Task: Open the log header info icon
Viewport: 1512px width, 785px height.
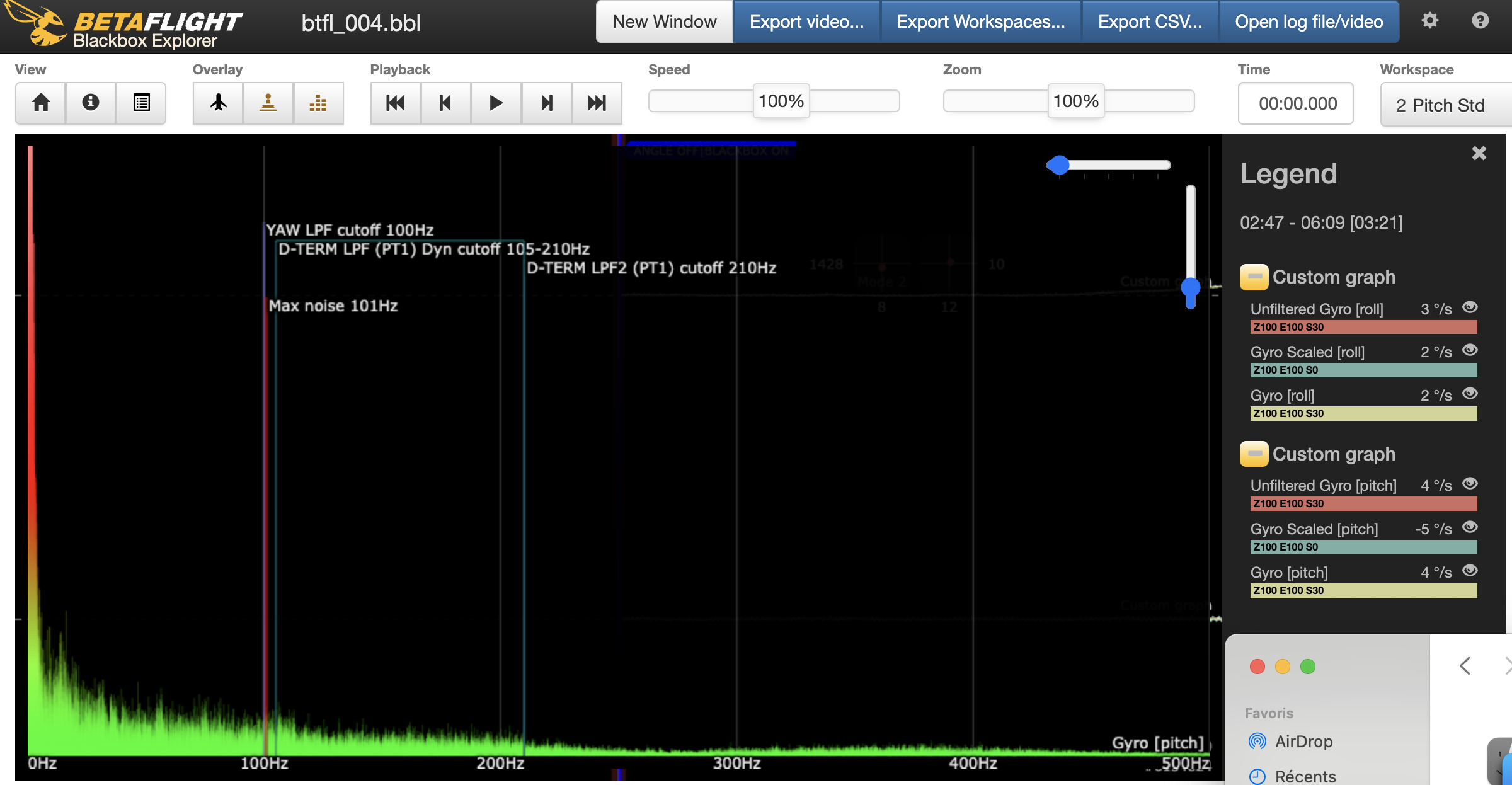Action: click(91, 103)
